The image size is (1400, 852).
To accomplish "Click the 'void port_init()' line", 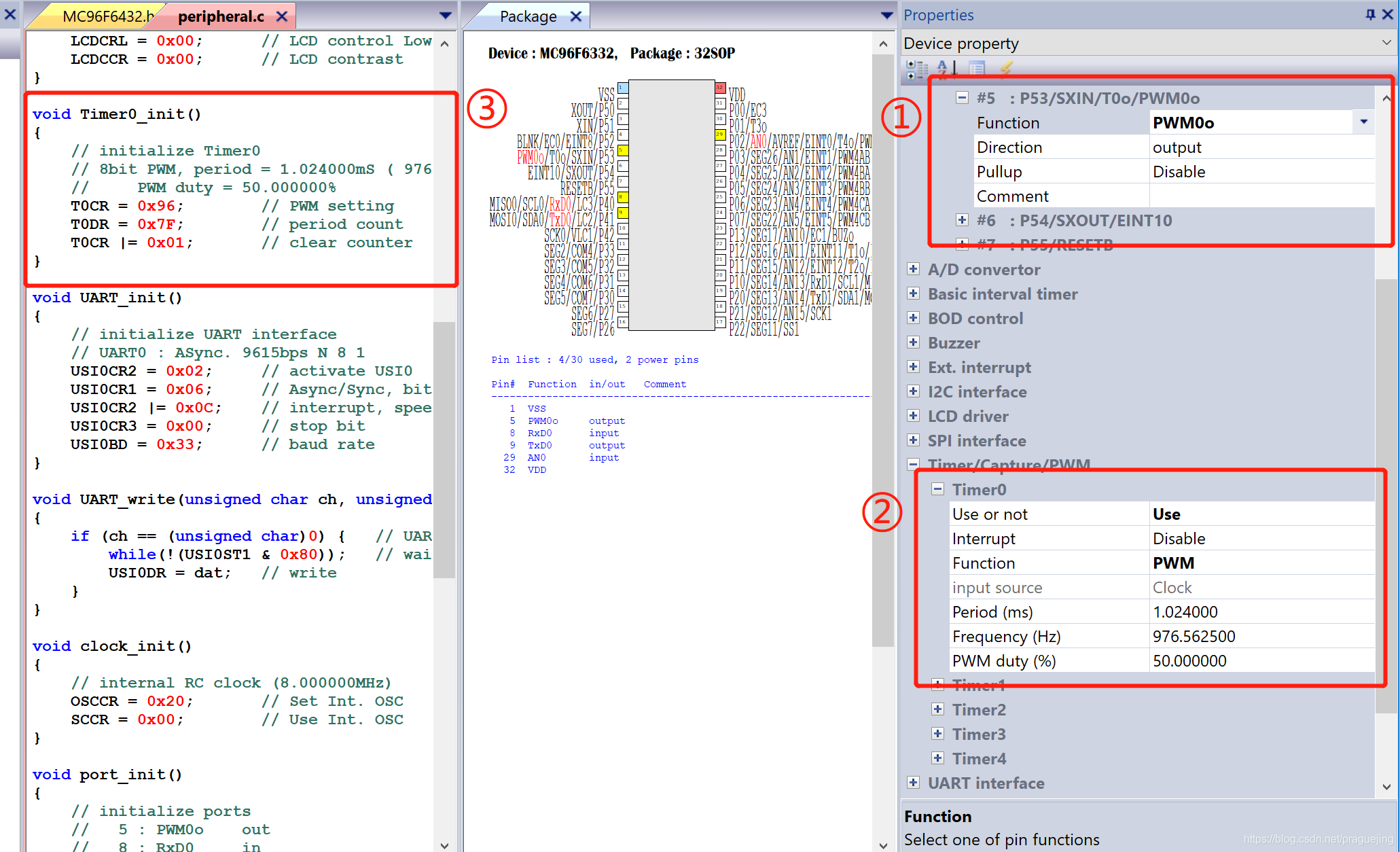I will pos(107,774).
